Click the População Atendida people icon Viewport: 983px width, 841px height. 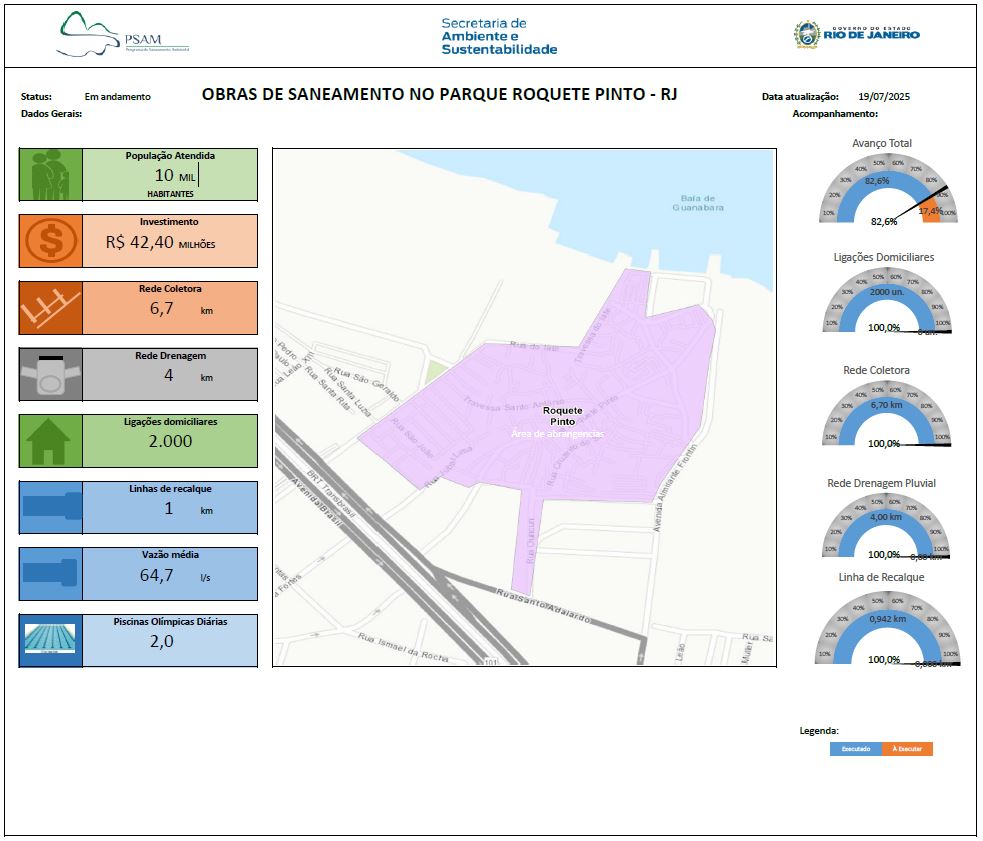coord(50,175)
